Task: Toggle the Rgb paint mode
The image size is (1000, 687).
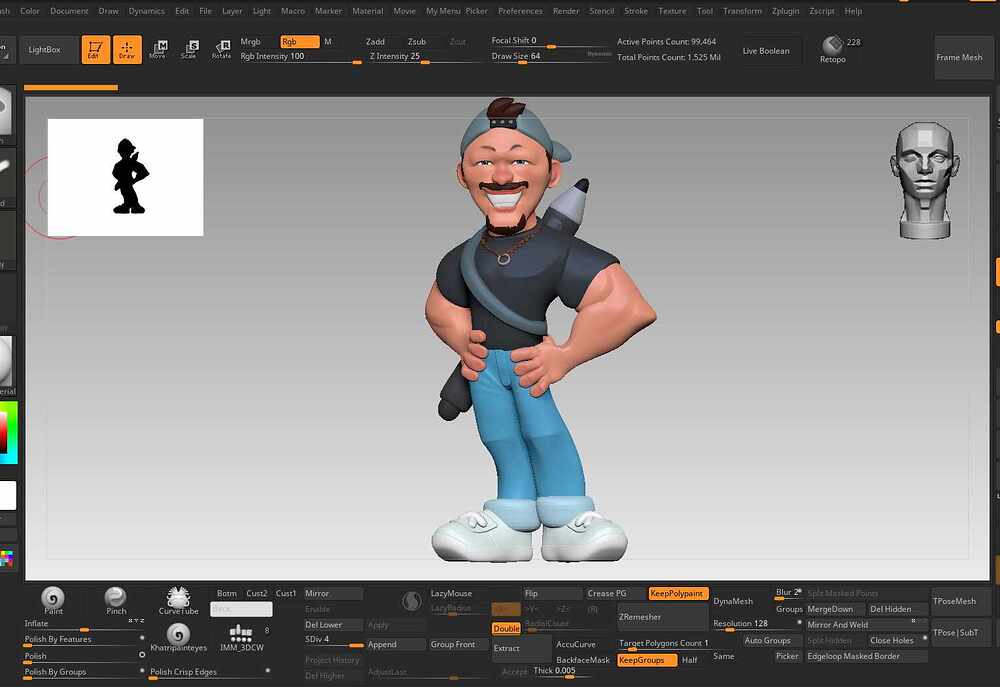Action: click(x=298, y=42)
